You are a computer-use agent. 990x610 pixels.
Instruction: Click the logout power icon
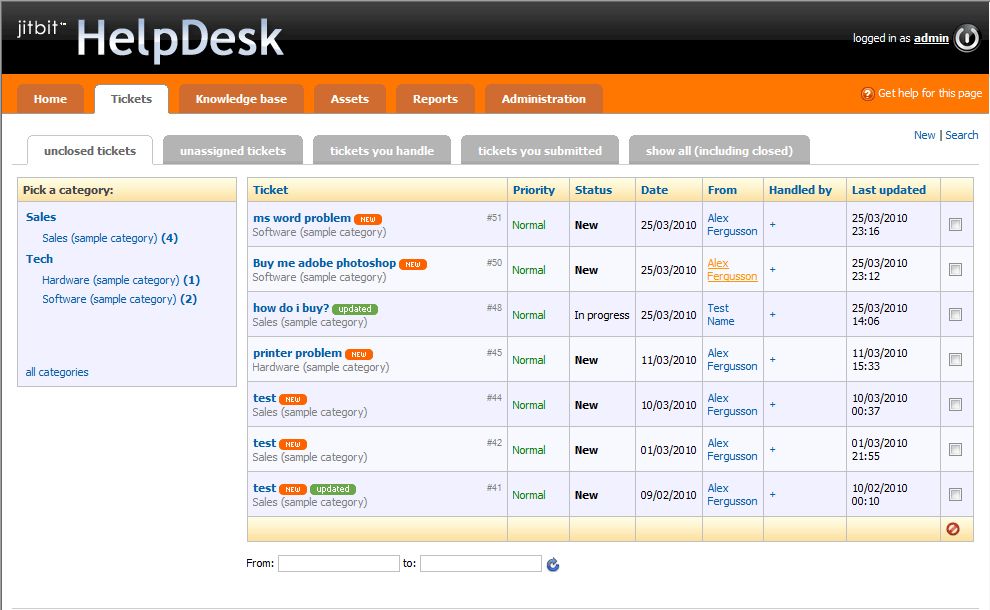tap(966, 38)
